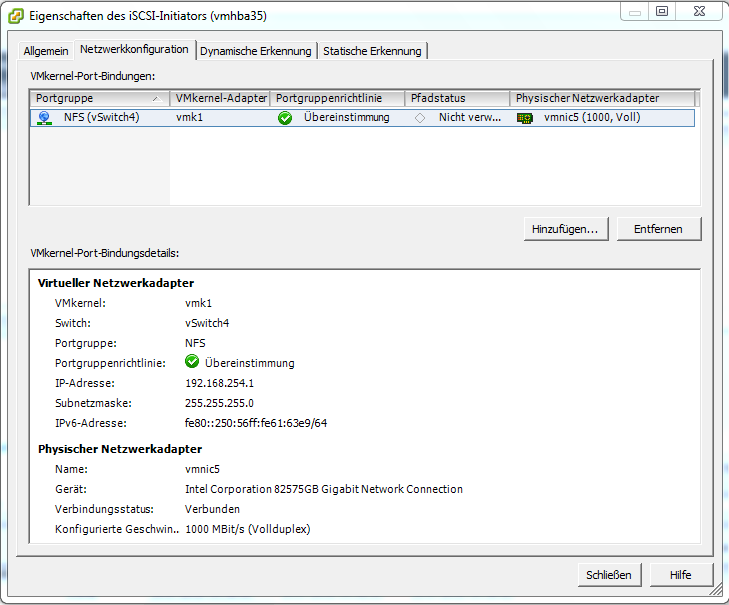The width and height of the screenshot is (729, 605).
Task: Open the Allgemein tab
Action: (46, 51)
